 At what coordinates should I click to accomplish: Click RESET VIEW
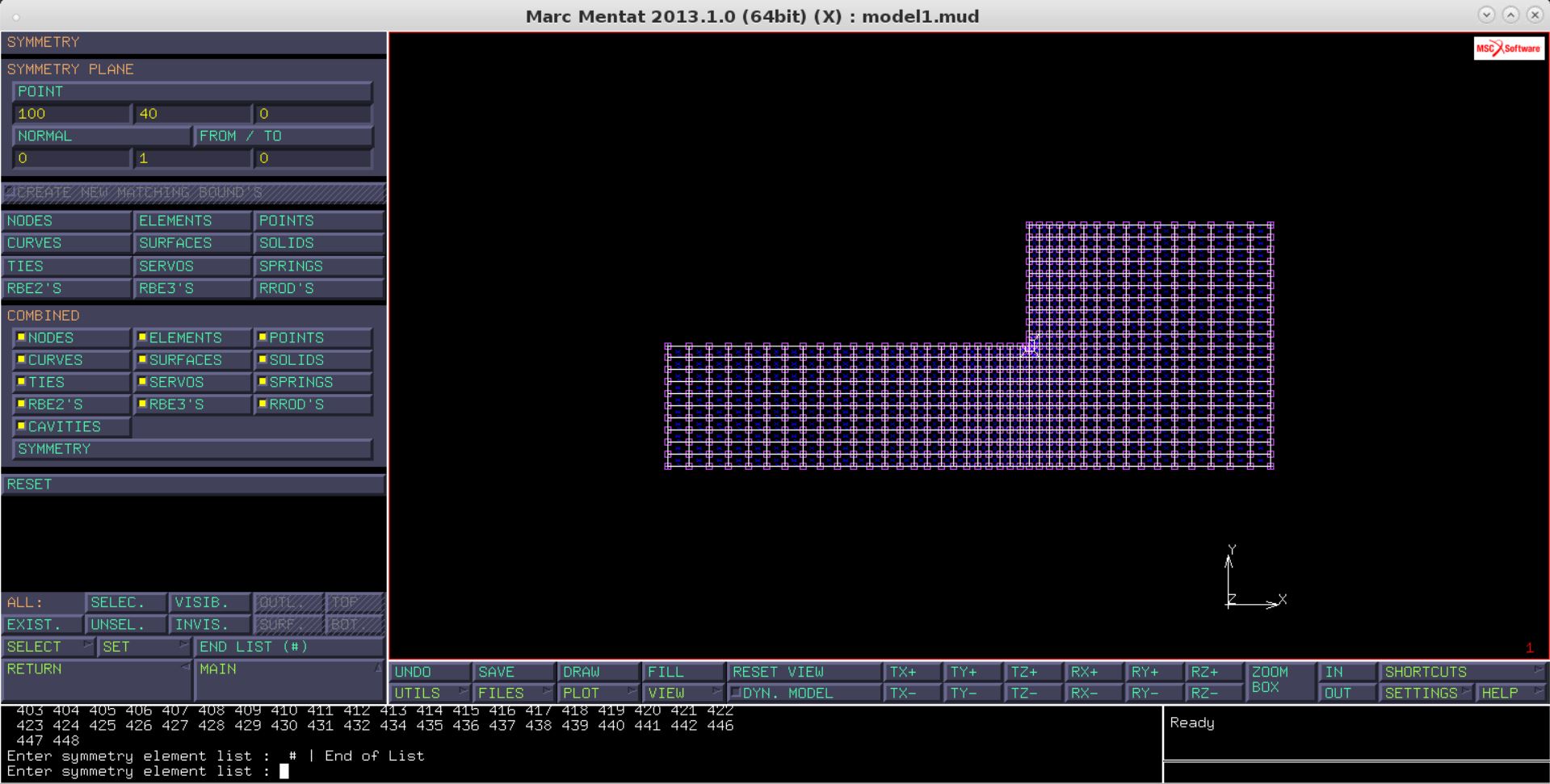coord(804,672)
